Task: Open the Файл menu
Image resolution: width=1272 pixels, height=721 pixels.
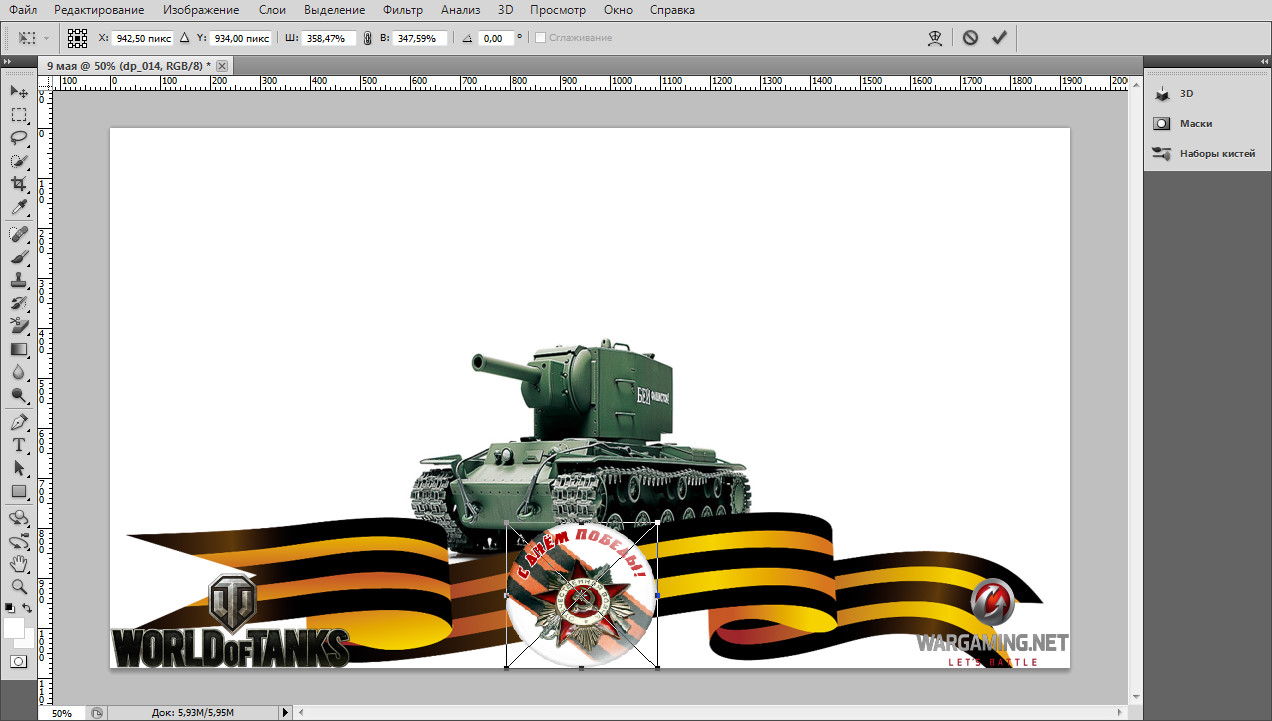Action: click(23, 10)
